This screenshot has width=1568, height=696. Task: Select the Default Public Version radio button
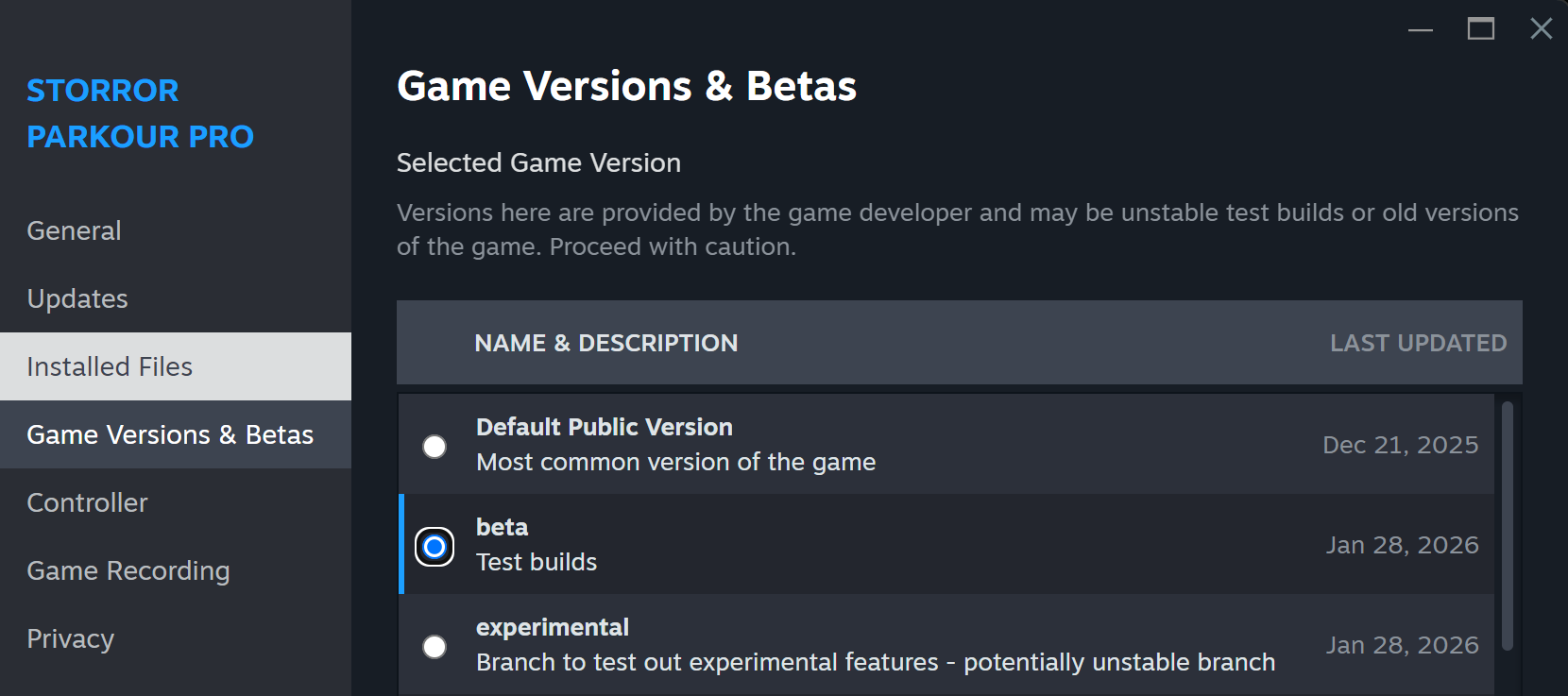[x=435, y=446]
